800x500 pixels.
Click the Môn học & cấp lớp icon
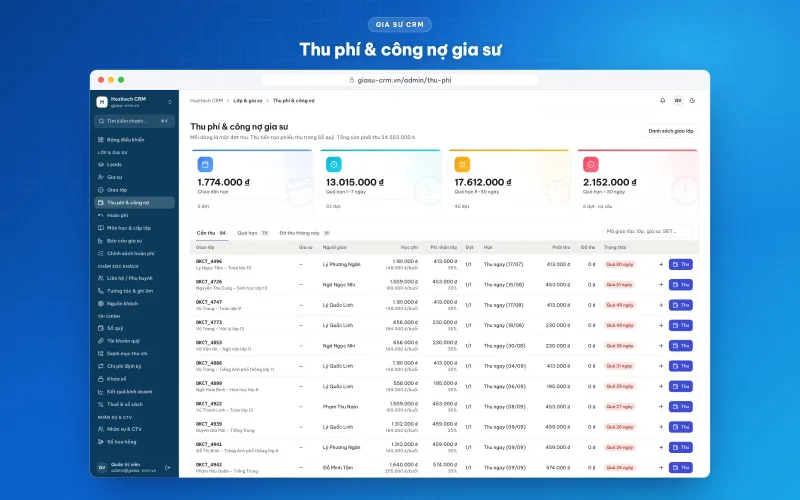101,228
